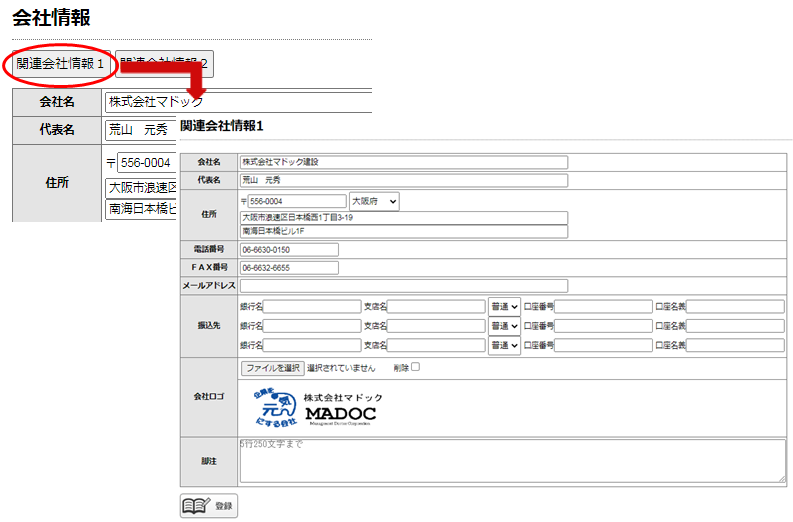793x522 pixels.
Task: Switch to the 関連会社情報 2 tab
Action: pyautogui.click(x=164, y=64)
